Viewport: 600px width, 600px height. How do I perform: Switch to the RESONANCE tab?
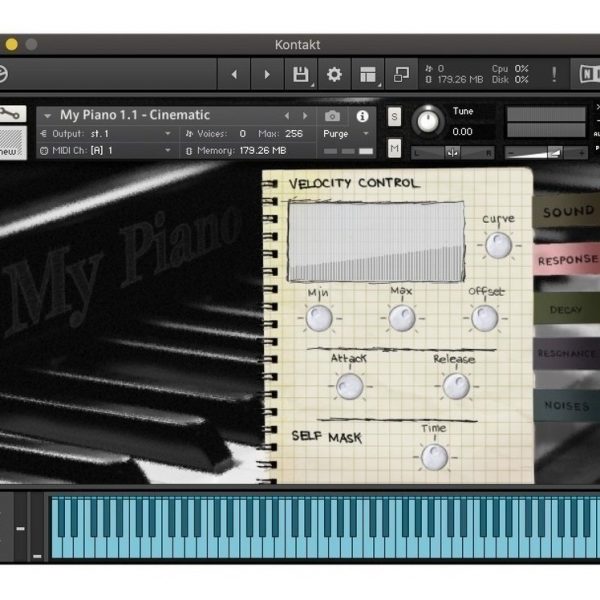(566, 353)
